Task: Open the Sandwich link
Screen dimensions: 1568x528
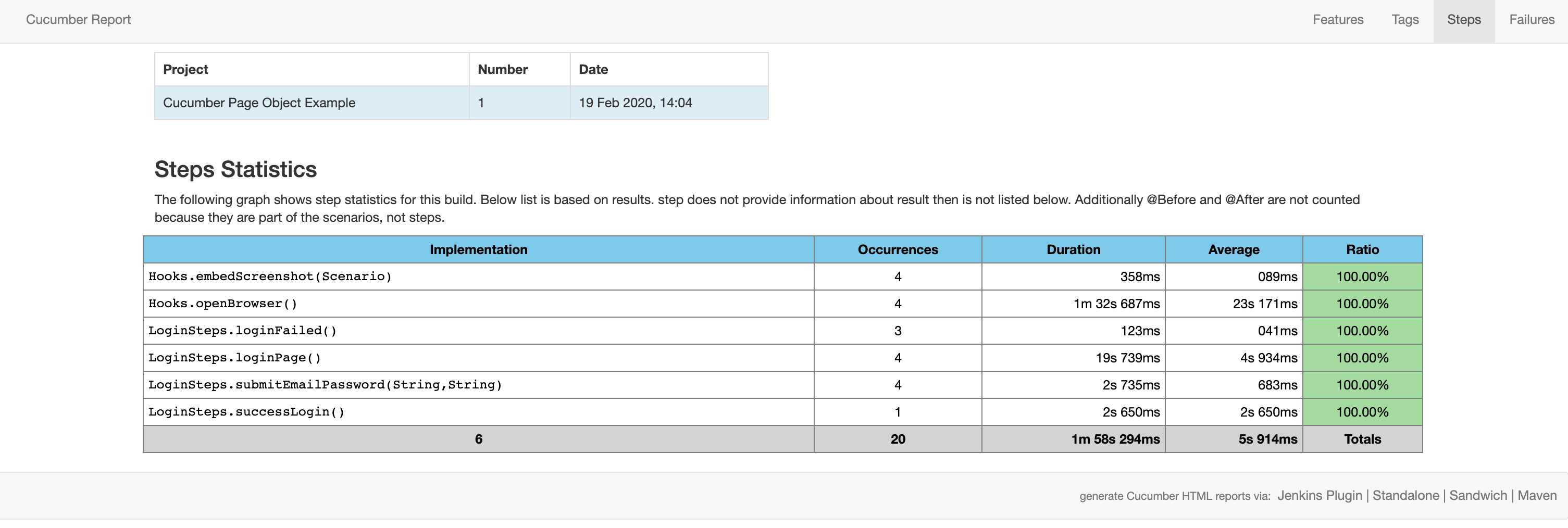Action: (1478, 495)
